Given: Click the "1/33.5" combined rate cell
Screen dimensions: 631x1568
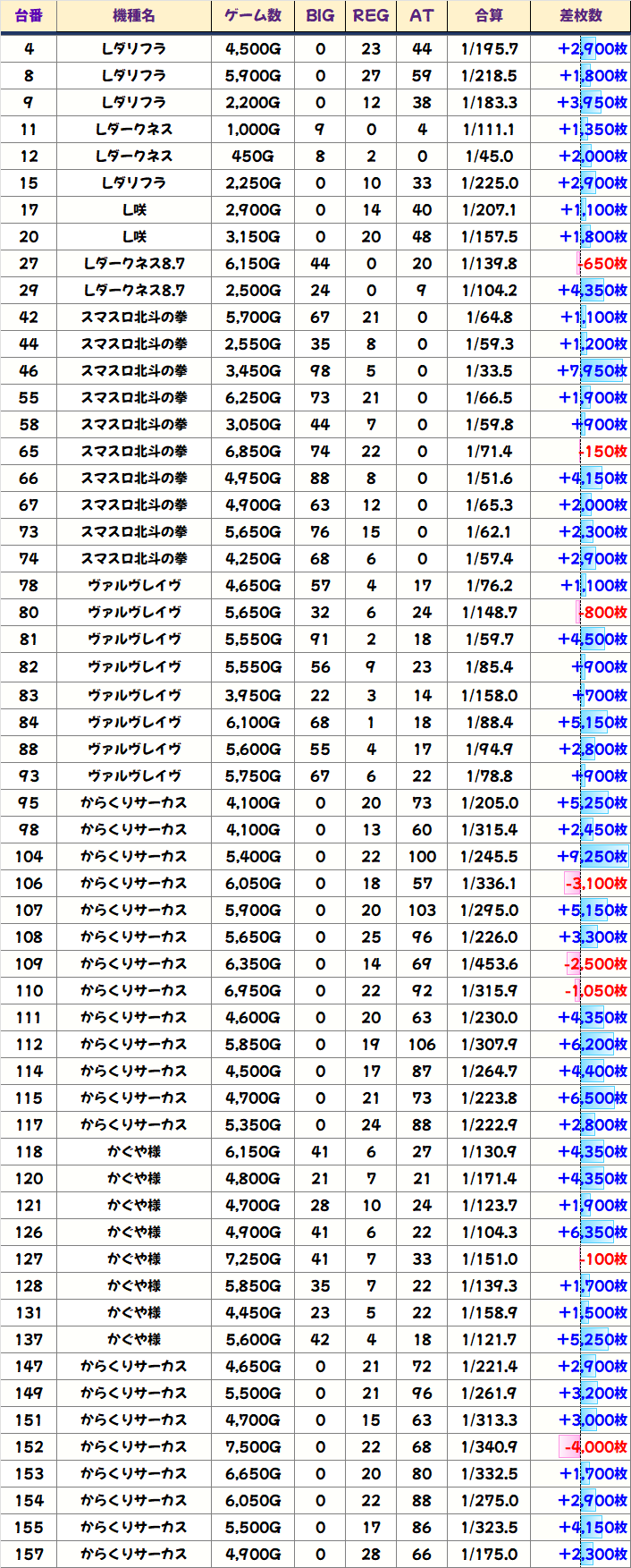Looking at the screenshot, I should pos(489,371).
